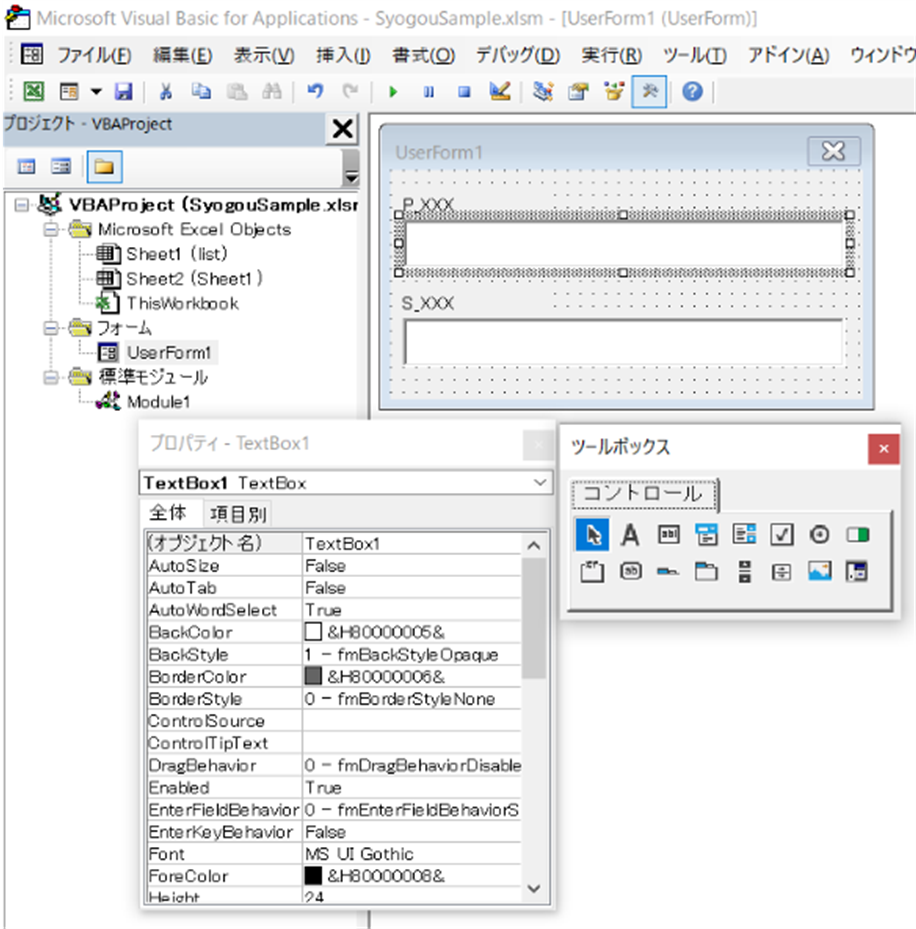Pick the OptionButton tool in Toolbox
Viewport: 916px width, 929px height.
coord(819,534)
